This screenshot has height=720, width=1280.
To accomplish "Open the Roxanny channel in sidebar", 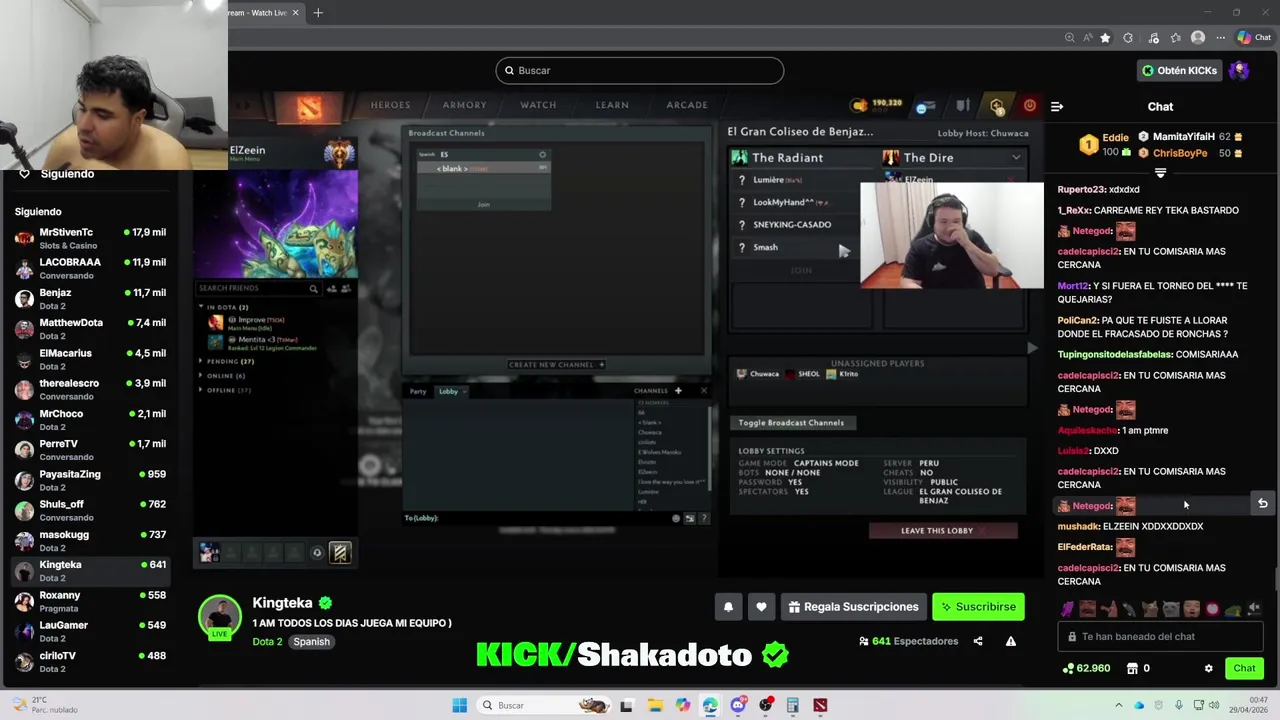I will point(90,601).
